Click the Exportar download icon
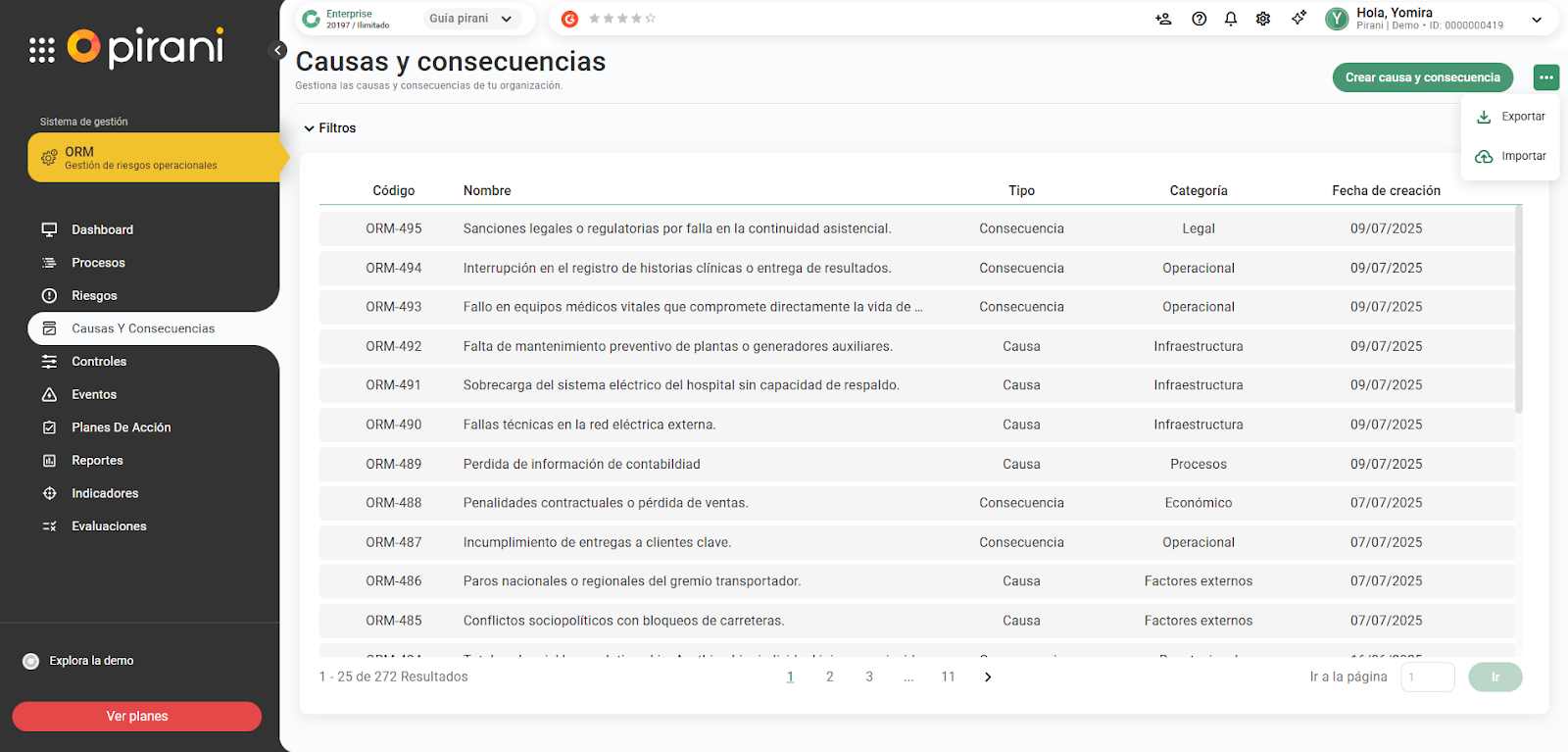 1484,117
